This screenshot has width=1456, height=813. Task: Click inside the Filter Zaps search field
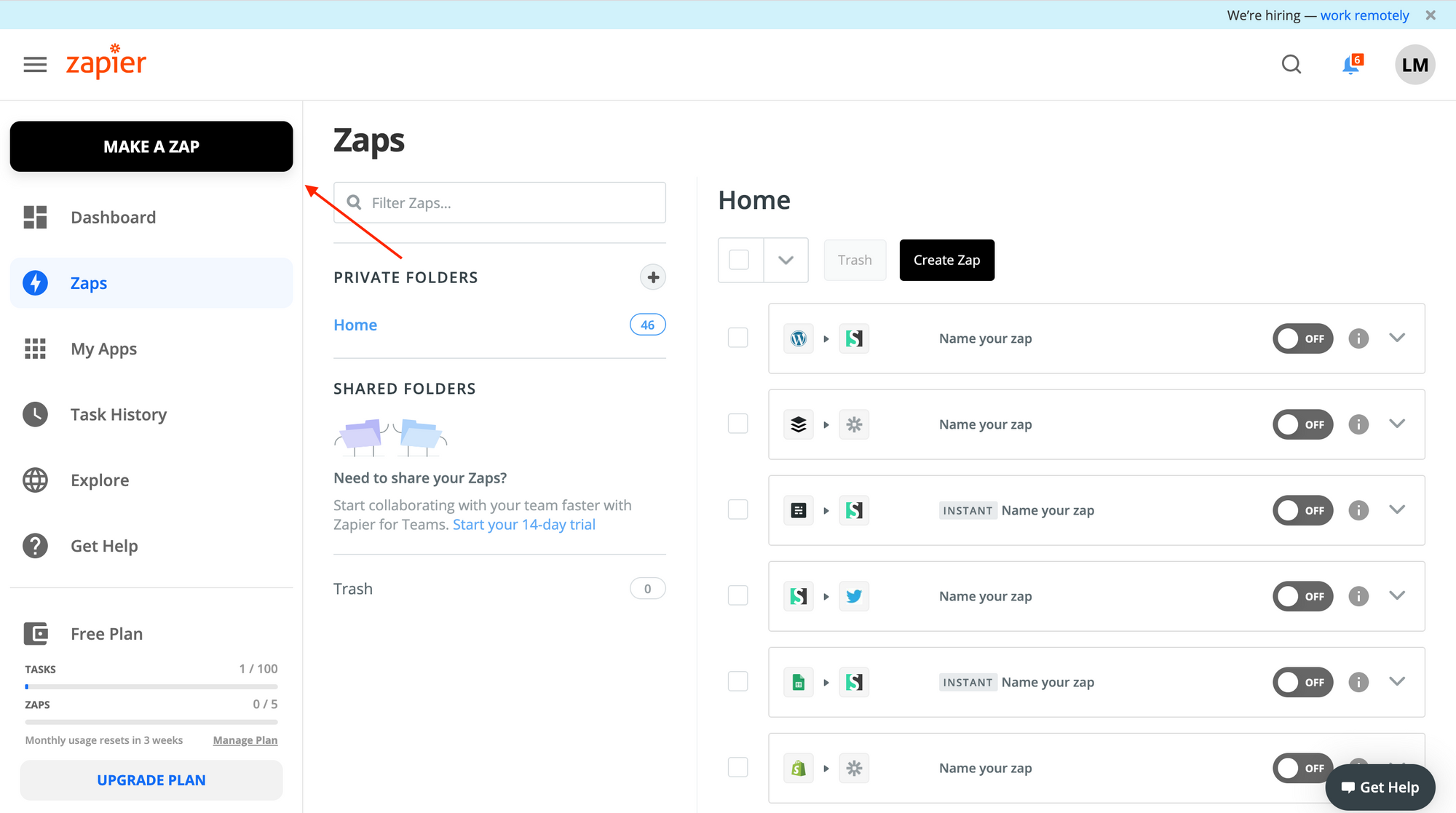click(x=499, y=202)
